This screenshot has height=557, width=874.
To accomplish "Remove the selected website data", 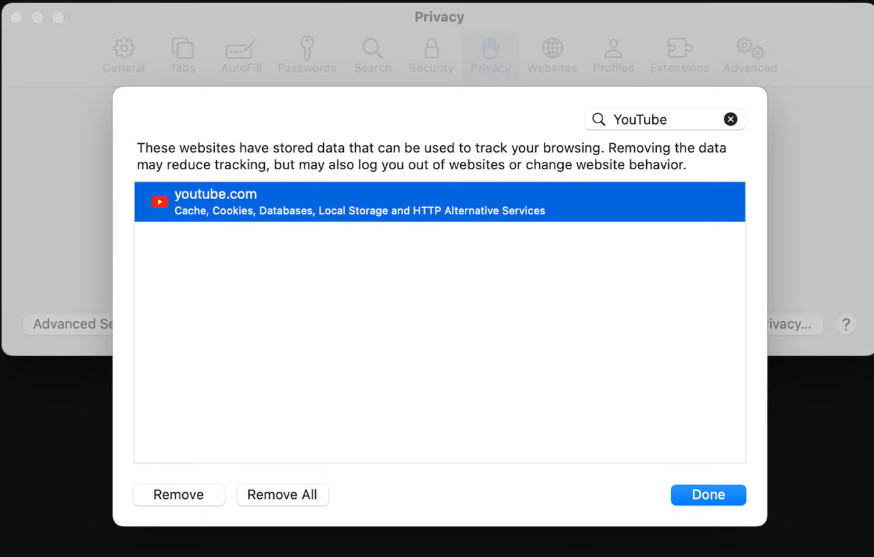I will click(179, 495).
